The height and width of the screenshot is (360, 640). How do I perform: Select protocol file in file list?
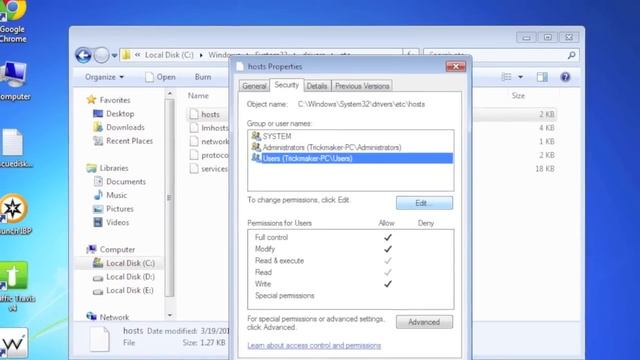209,155
